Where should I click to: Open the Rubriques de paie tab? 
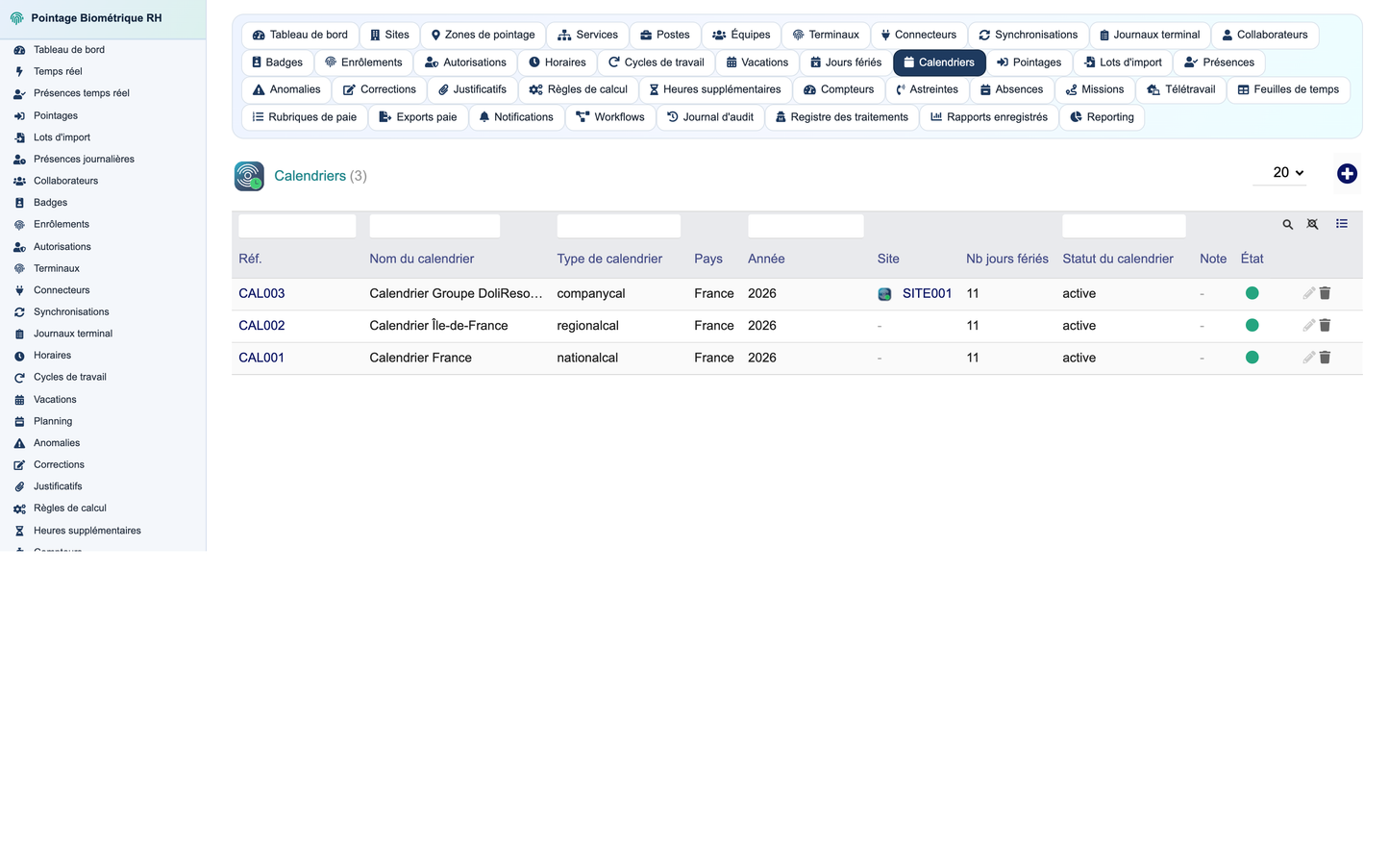304,117
